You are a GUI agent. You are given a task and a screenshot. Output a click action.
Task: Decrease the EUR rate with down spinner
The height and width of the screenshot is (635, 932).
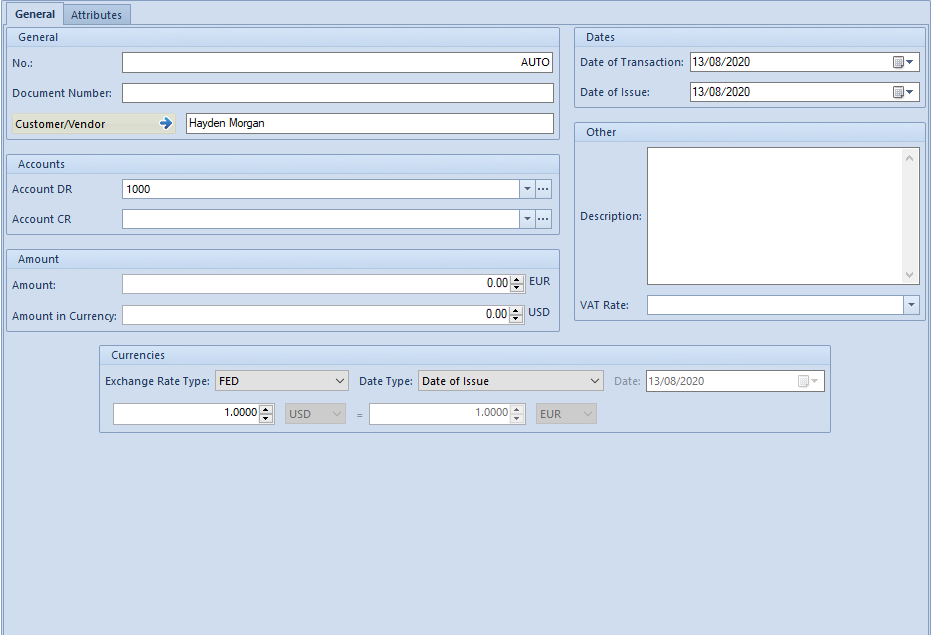point(517,418)
